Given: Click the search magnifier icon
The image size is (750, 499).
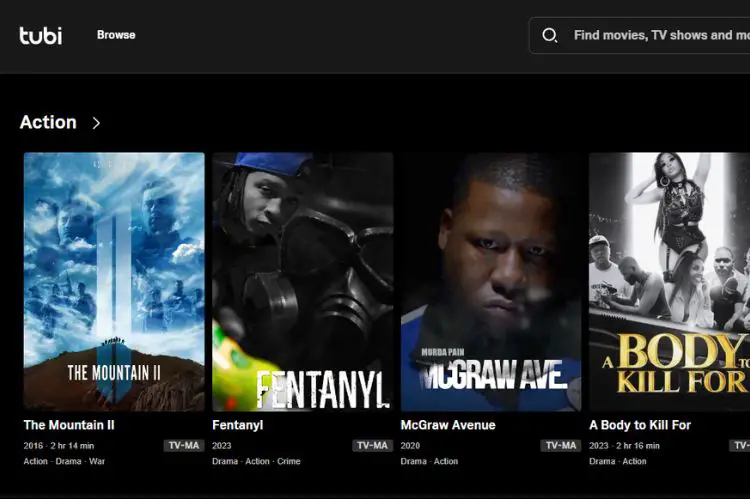Looking at the screenshot, I should tap(549, 35).
